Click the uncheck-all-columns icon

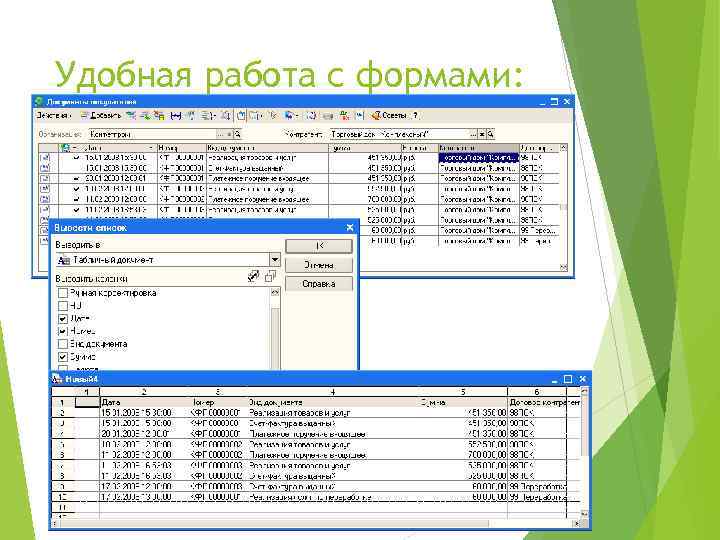tap(270, 276)
